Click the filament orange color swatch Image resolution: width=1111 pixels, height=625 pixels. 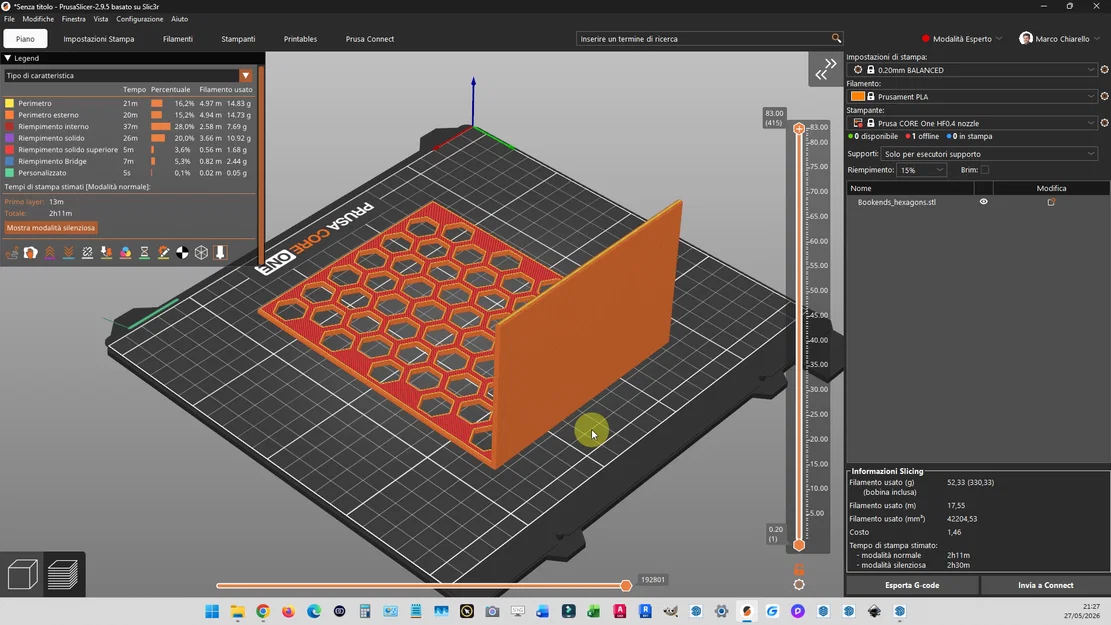tap(857, 96)
